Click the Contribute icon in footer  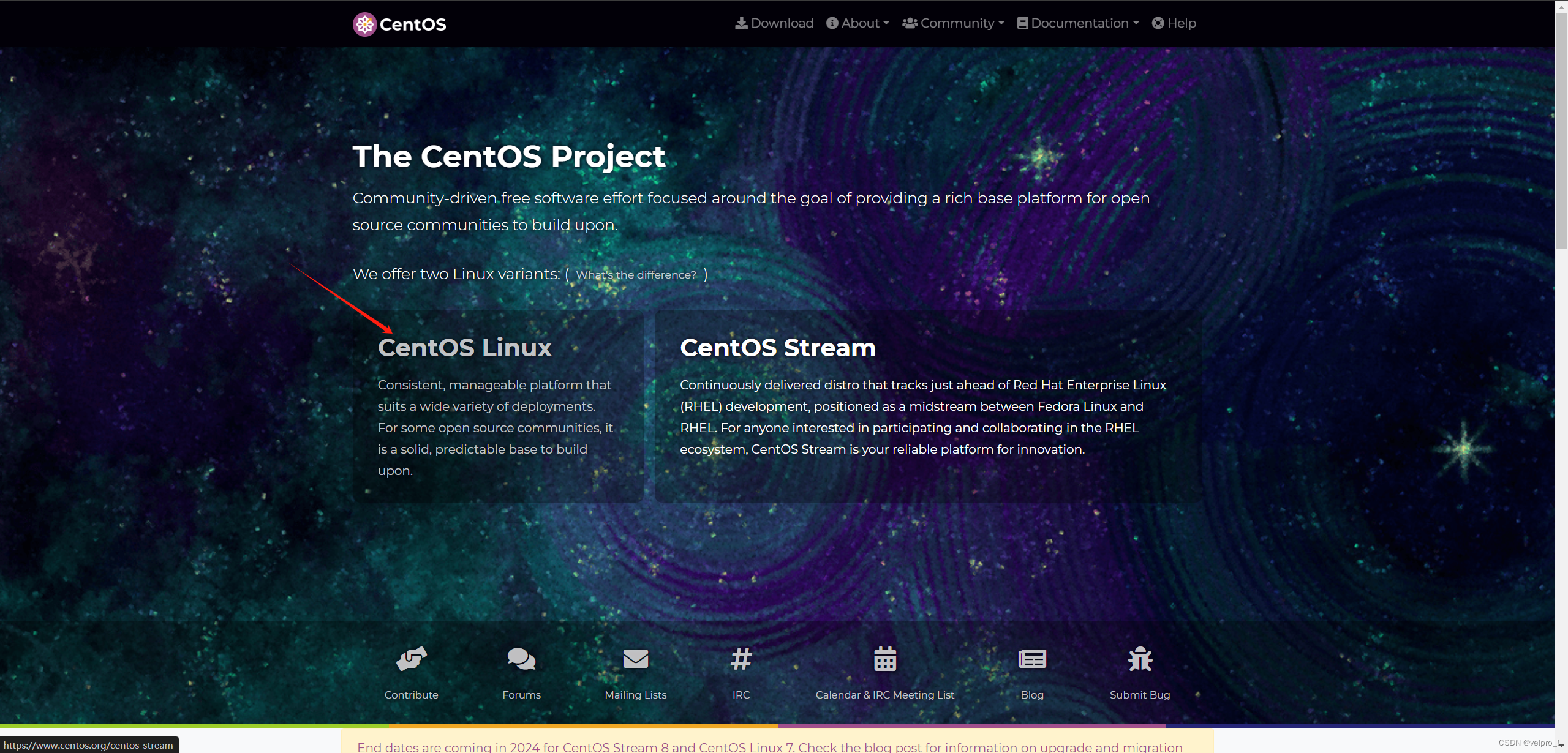(x=412, y=659)
